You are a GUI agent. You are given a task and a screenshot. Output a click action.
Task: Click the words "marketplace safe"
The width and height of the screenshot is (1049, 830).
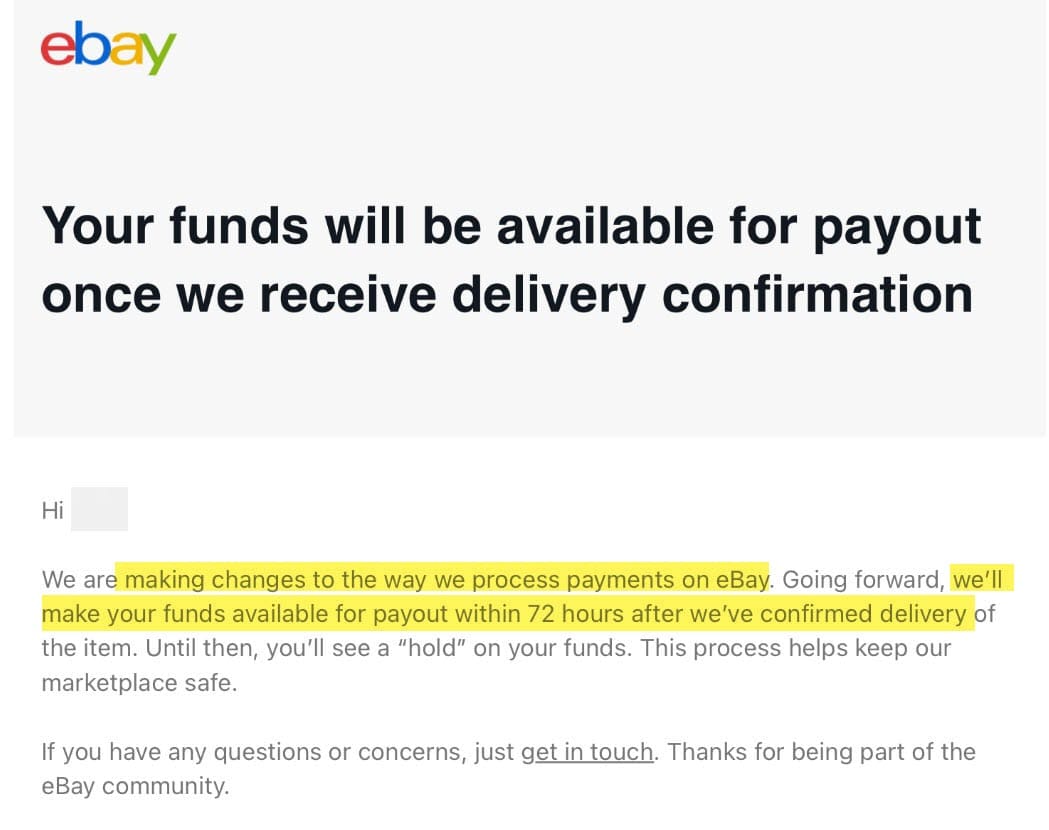(x=139, y=684)
